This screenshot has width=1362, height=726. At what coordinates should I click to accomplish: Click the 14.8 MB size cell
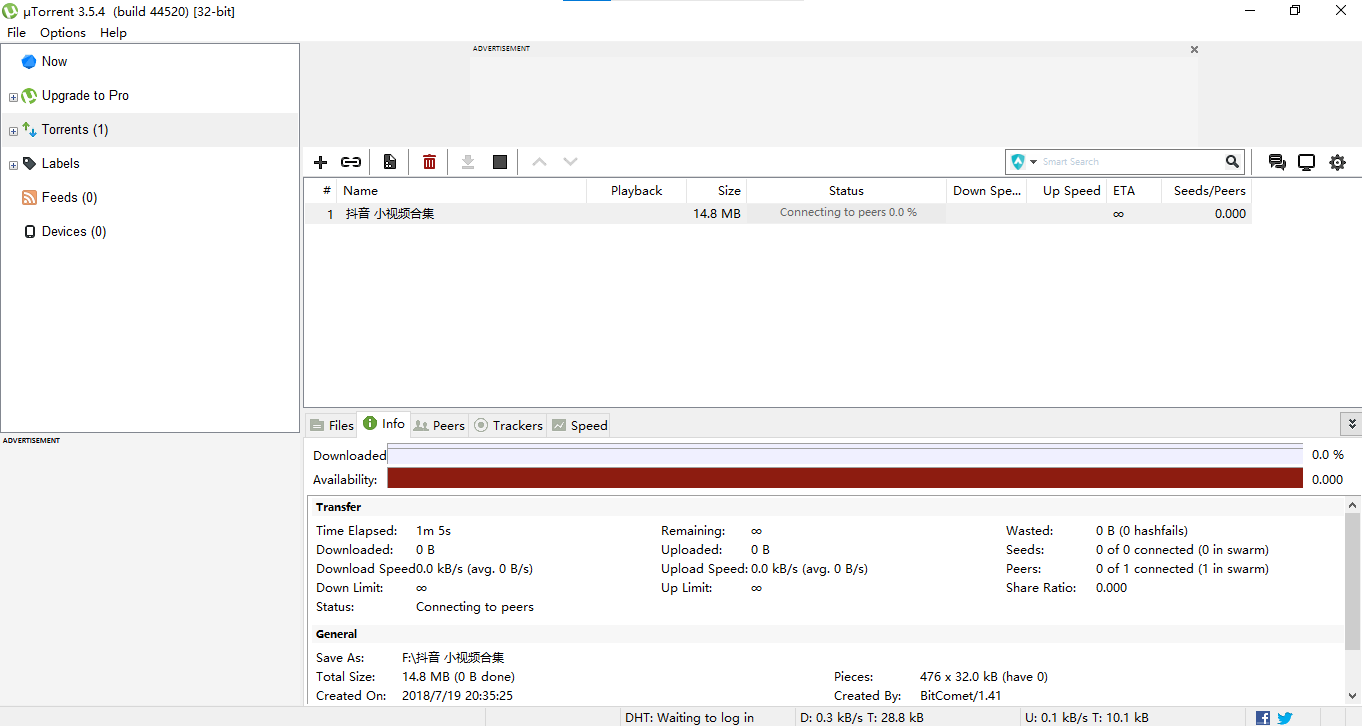[x=717, y=213]
